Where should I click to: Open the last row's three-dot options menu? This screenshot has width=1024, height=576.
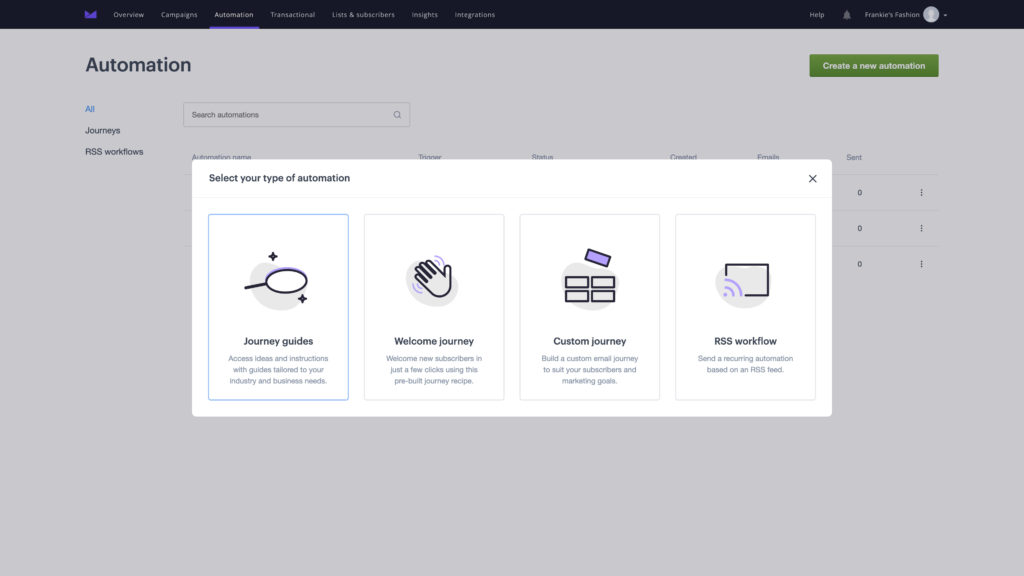pyautogui.click(x=920, y=263)
